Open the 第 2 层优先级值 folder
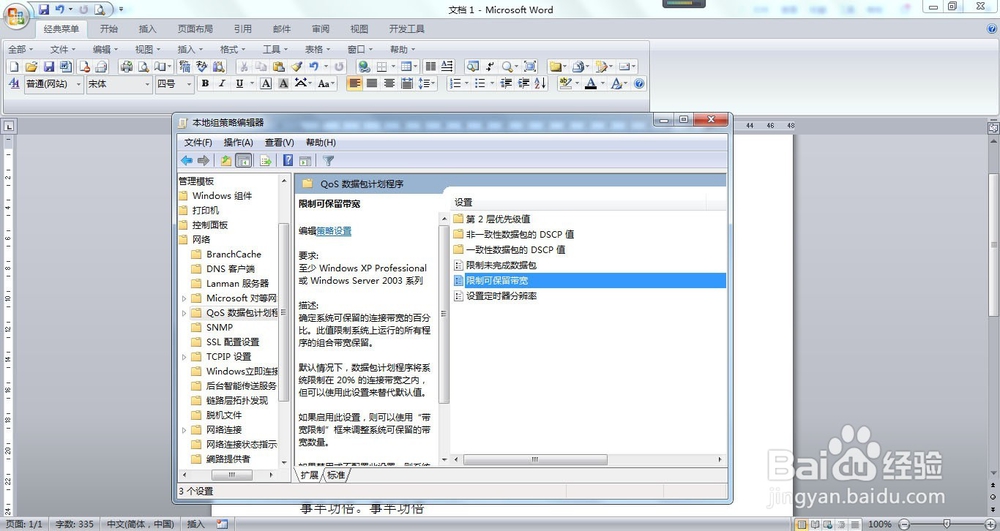 point(497,219)
